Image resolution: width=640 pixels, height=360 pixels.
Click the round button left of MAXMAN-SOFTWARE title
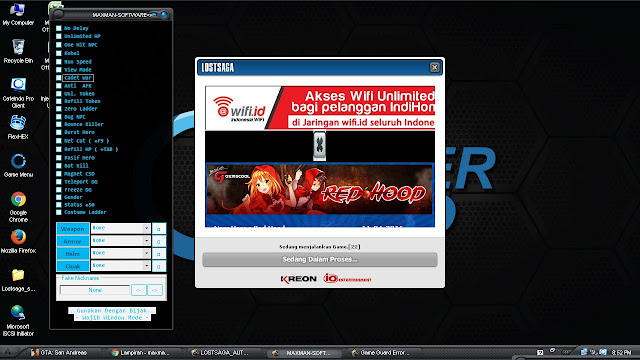click(58, 15)
